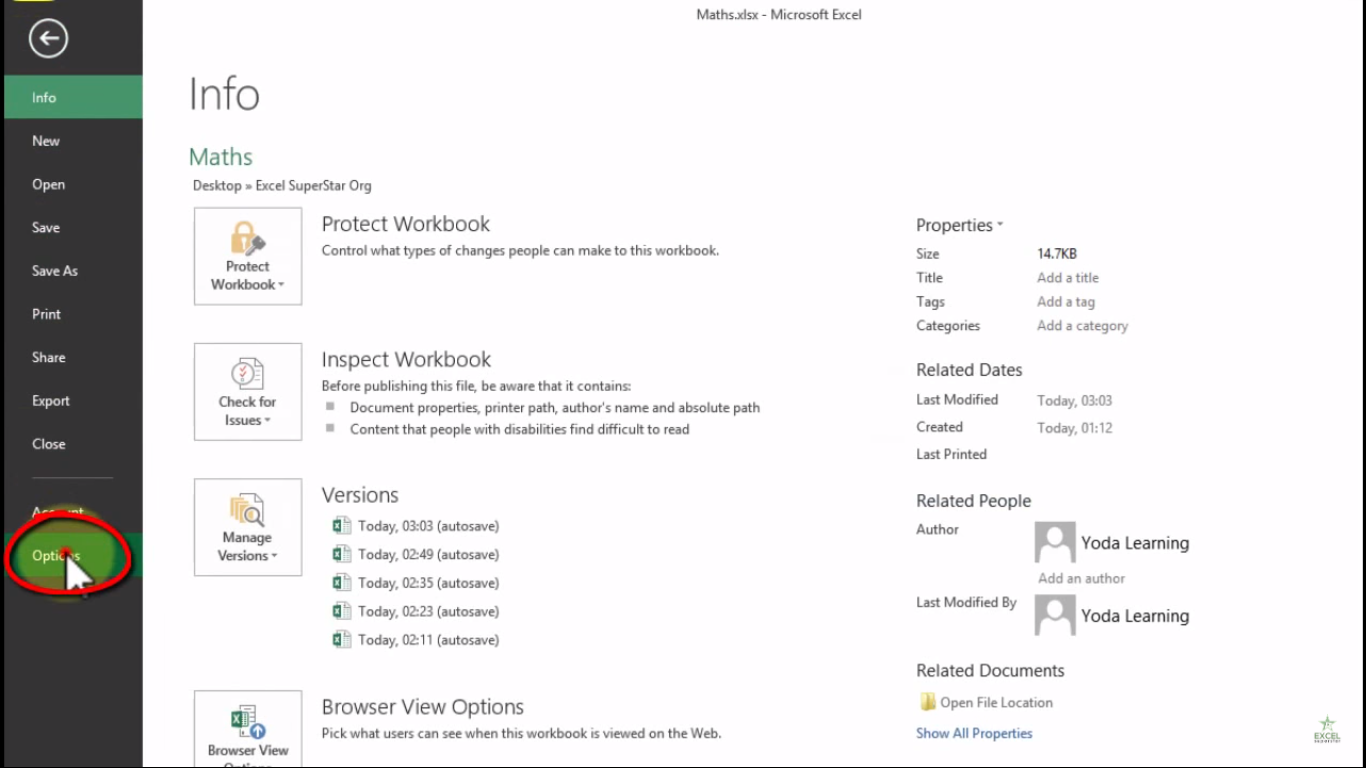
Task: Click the Related Documents heading
Action: pos(990,671)
